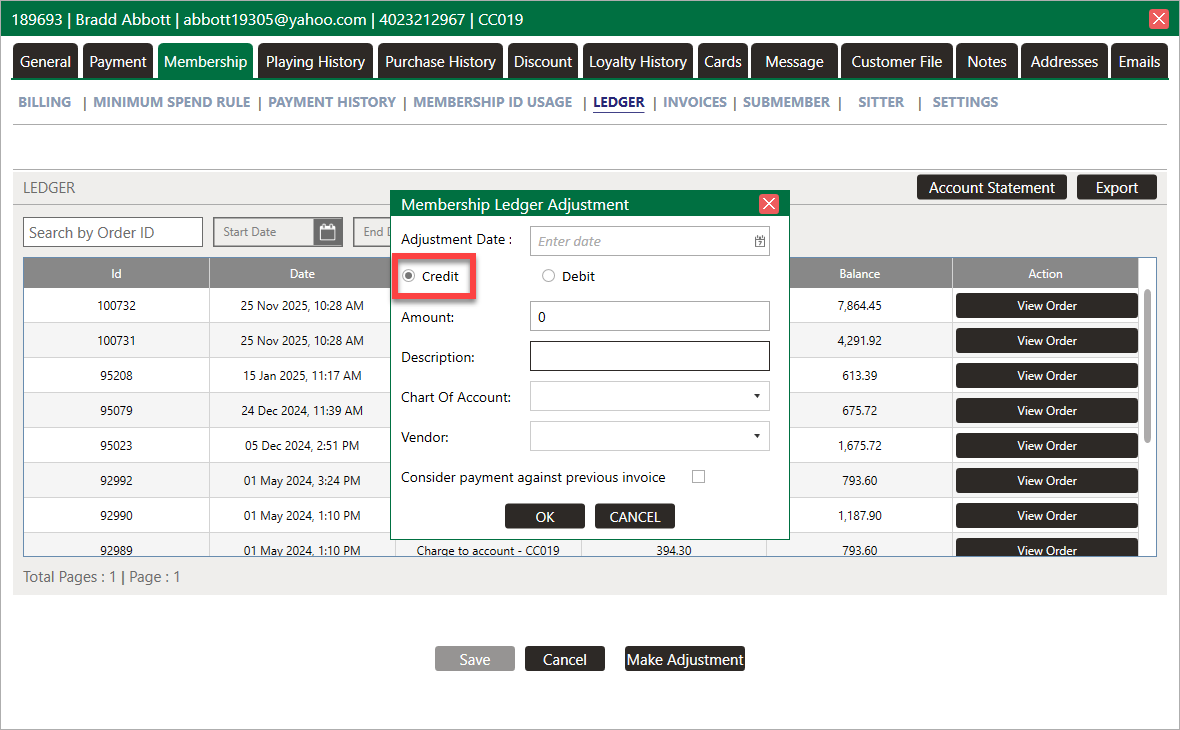Image resolution: width=1180 pixels, height=730 pixels.
Task: Close the customer profile window
Action: tap(1159, 19)
